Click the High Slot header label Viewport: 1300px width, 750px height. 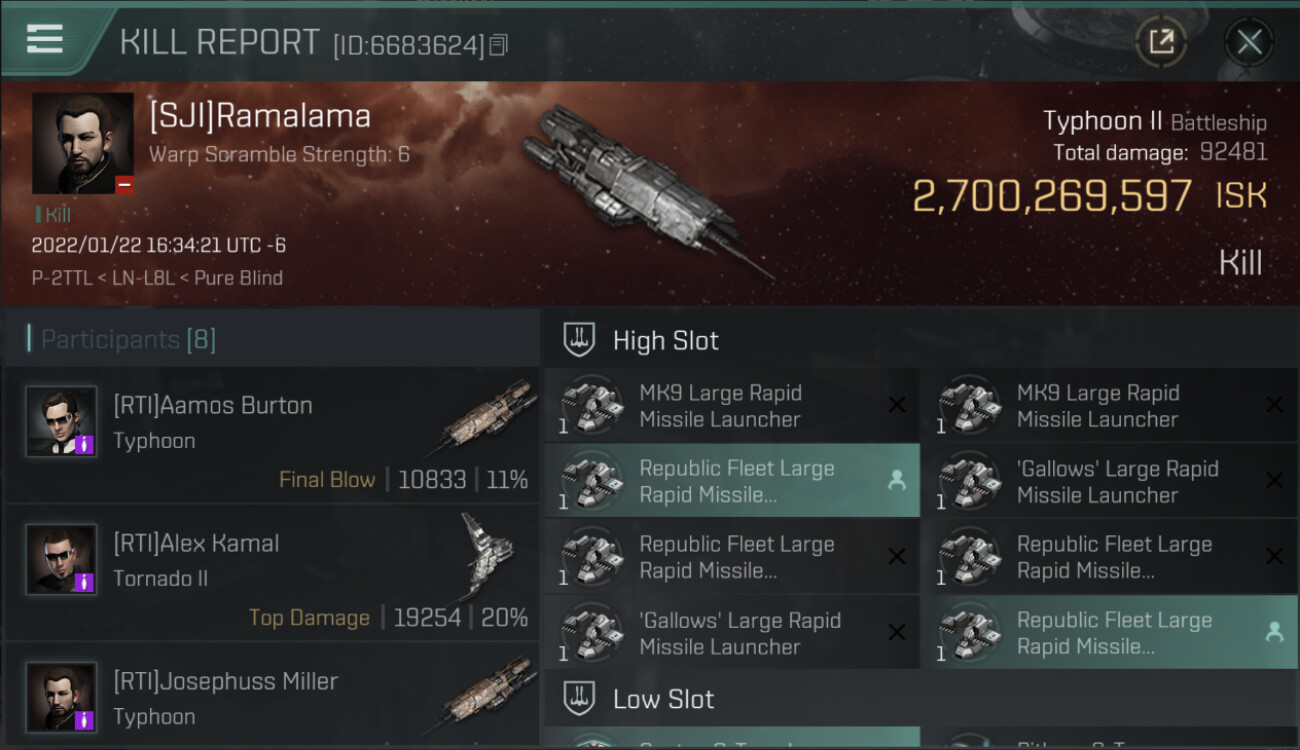[665, 341]
